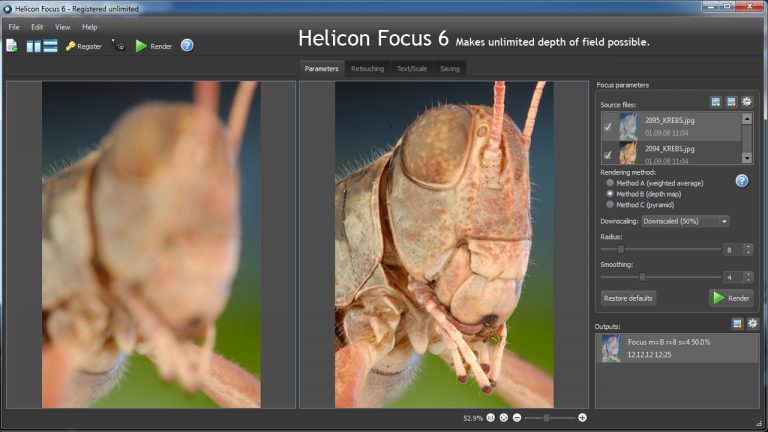
Task: Switch to side-by-side vertical split layout
Action: 33,46
